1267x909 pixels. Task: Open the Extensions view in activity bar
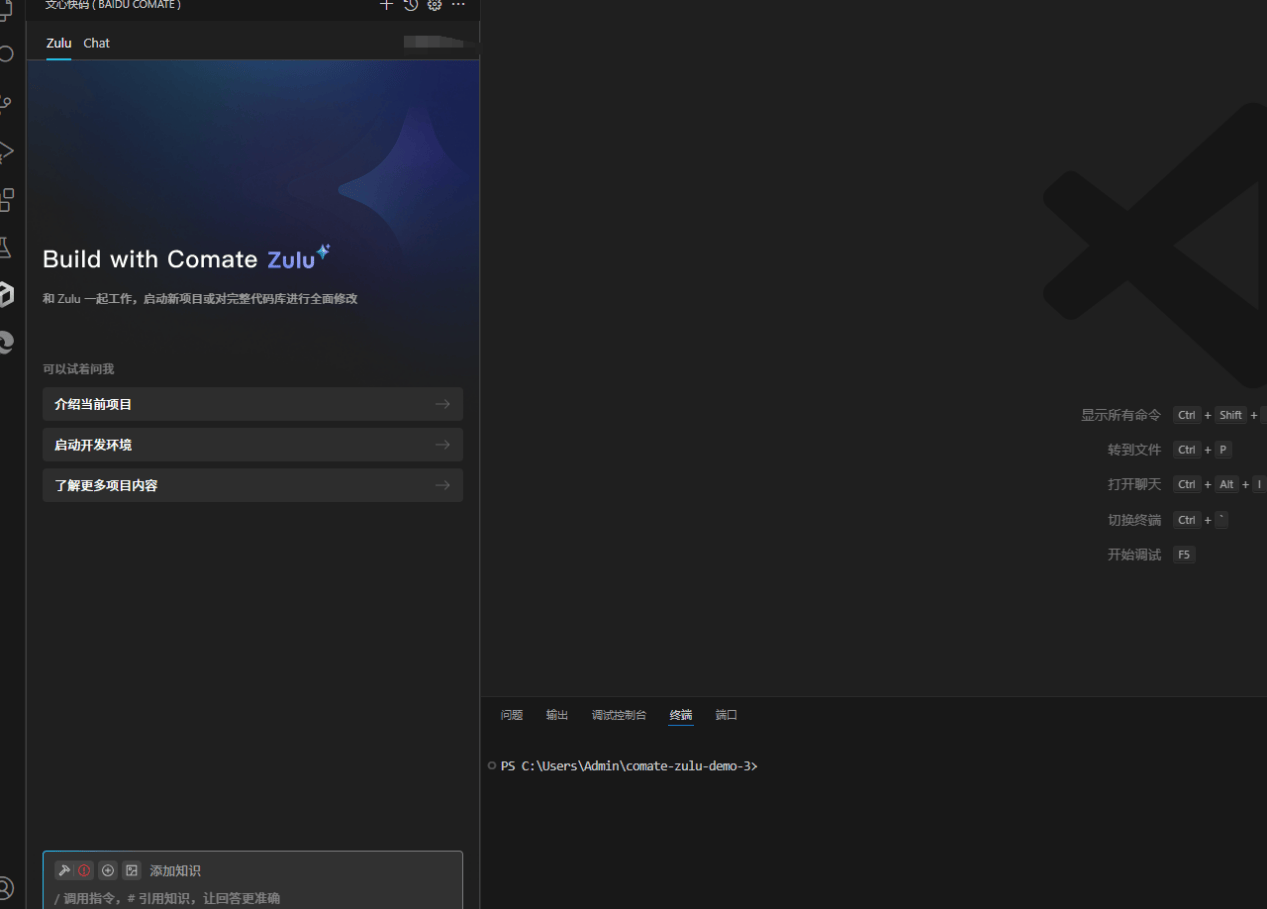(6, 199)
